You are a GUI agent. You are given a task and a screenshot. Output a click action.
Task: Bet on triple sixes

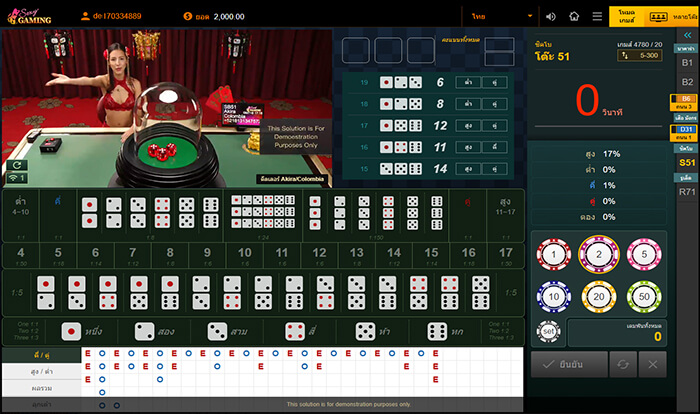437,213
